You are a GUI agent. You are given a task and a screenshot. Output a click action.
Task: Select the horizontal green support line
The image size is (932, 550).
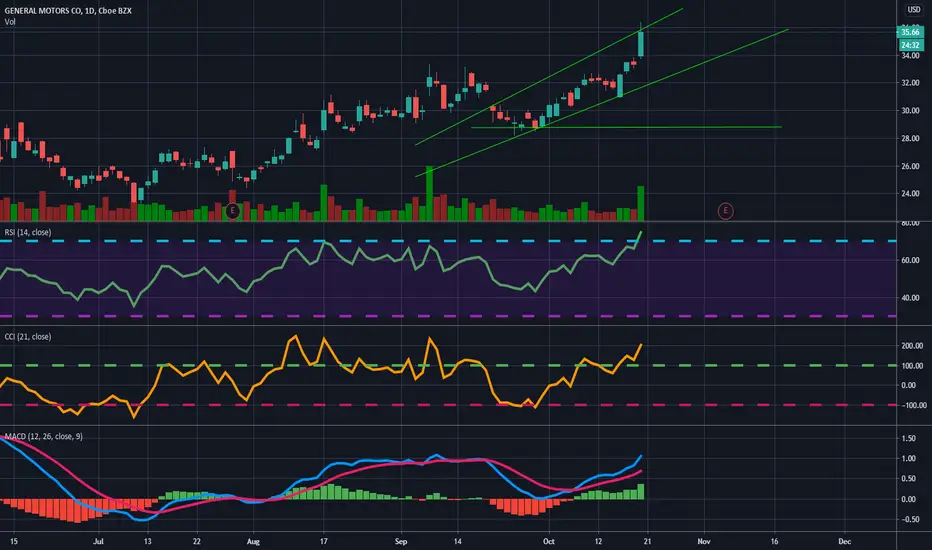pos(626,127)
